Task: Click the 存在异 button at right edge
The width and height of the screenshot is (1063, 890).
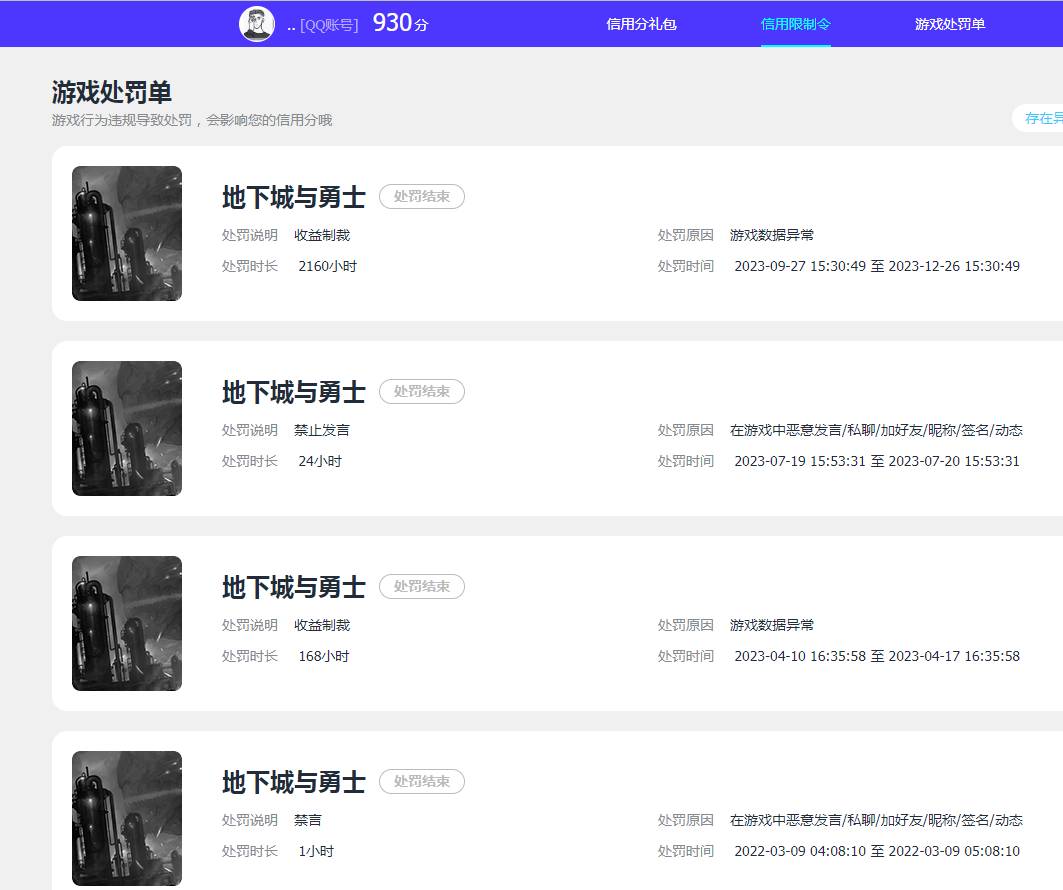Action: (1042, 118)
